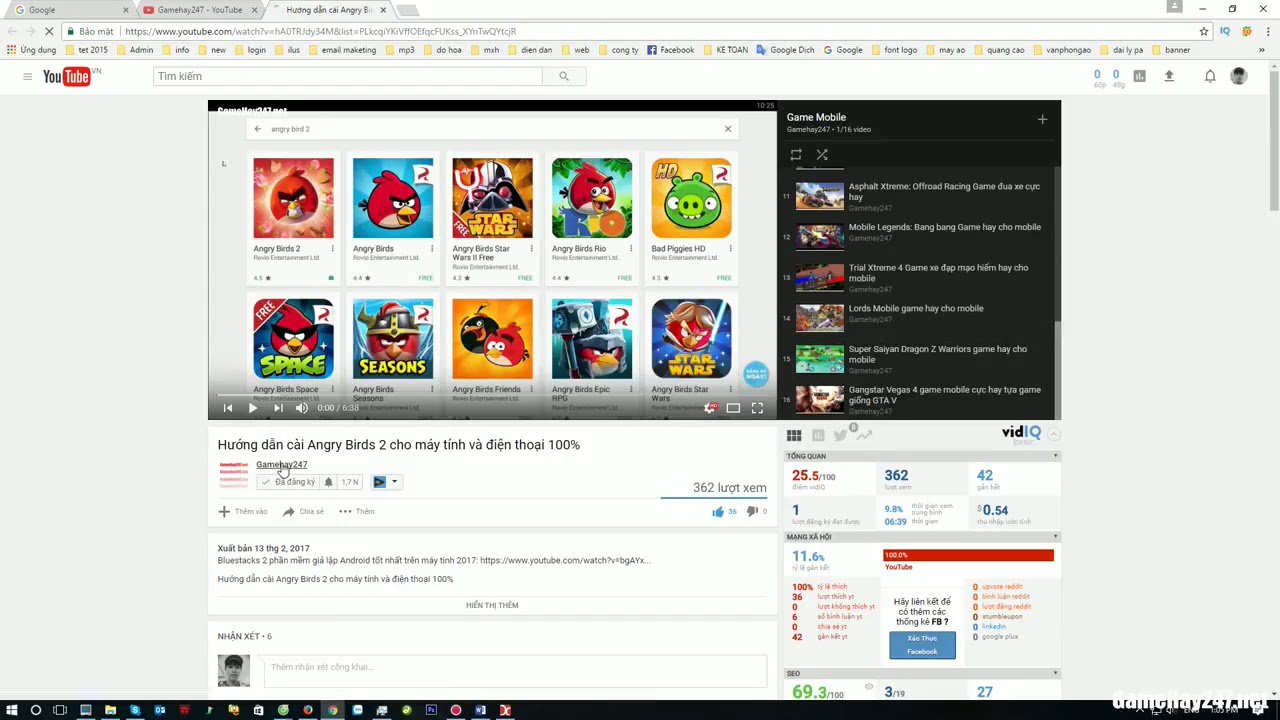
Task: Open vidIQ channel tools dropdown arrow
Action: pyautogui.click(x=394, y=482)
